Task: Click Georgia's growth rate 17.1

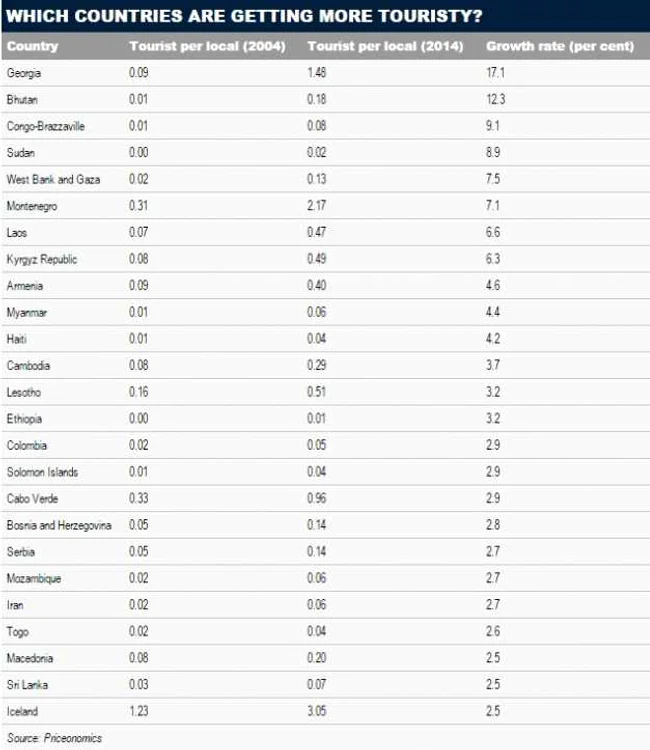Action: click(x=496, y=73)
